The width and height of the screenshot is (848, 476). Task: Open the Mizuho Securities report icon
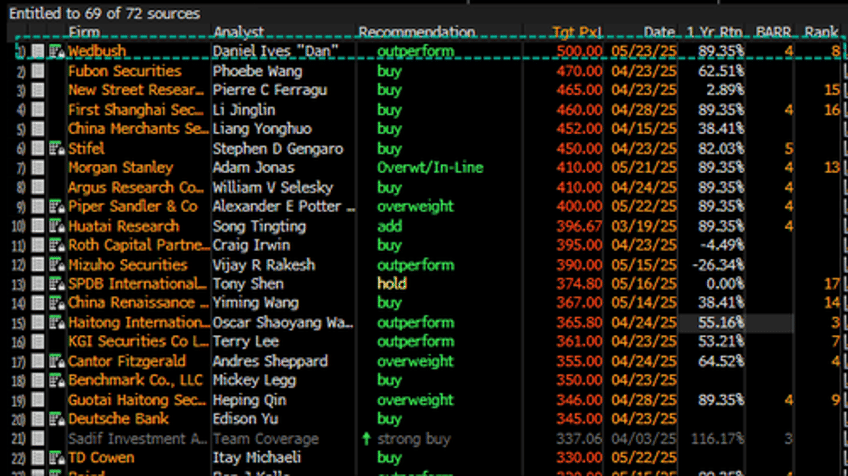click(x=57, y=265)
